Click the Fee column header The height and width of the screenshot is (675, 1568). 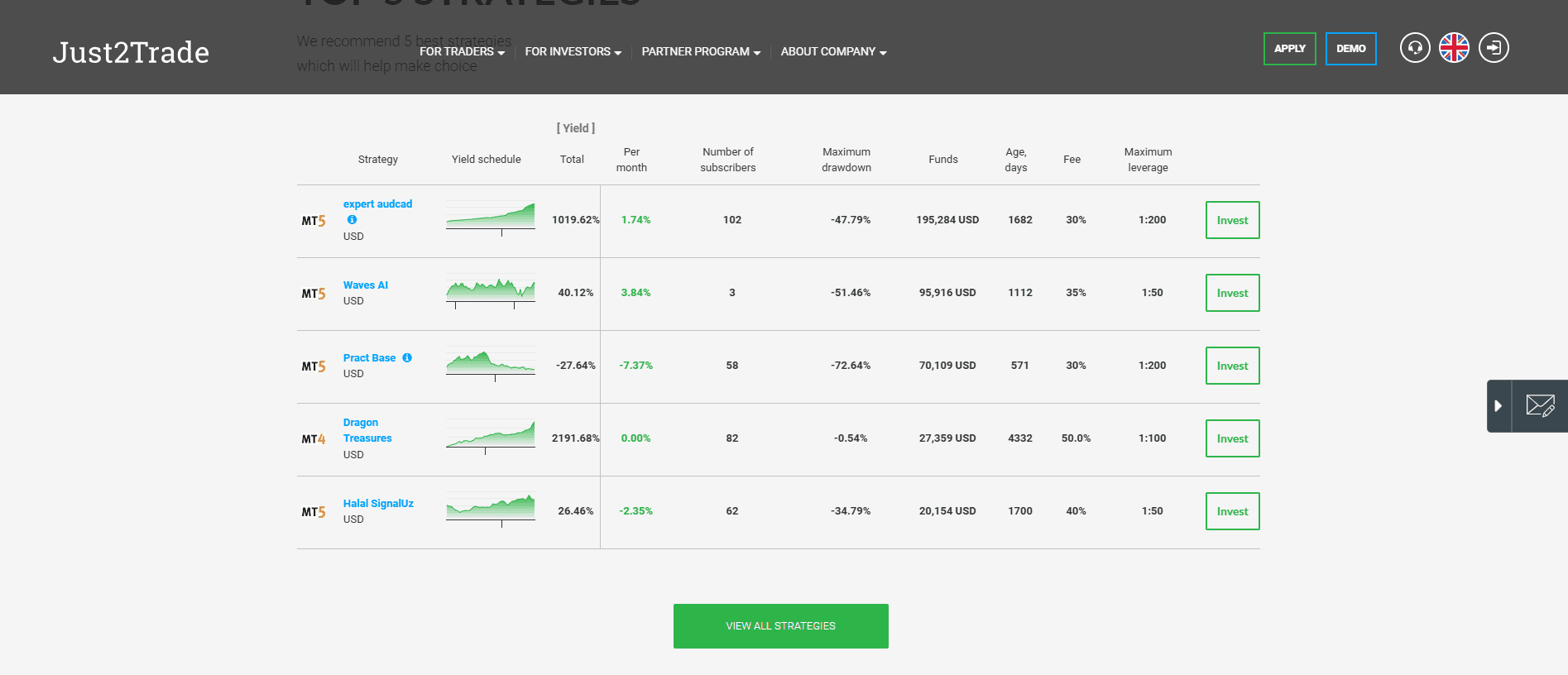point(1072,160)
